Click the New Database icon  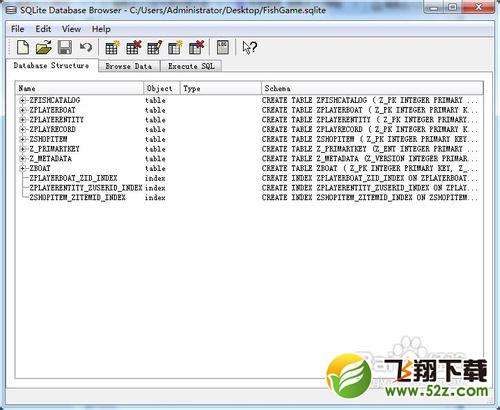23,47
